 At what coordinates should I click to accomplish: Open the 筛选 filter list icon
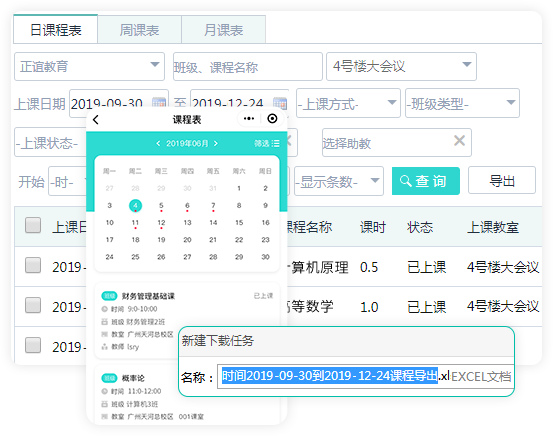click(276, 143)
